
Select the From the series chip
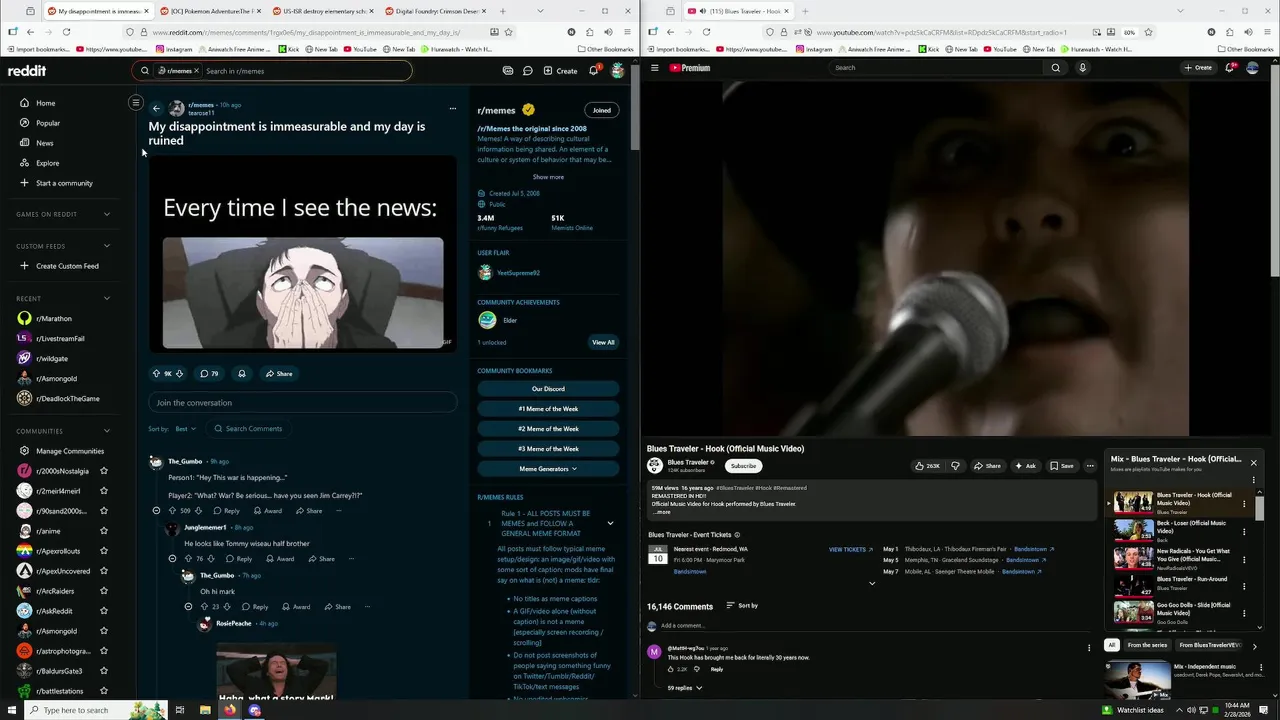1147,645
